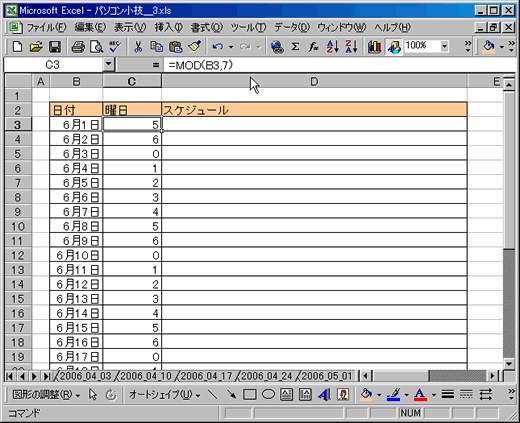Screen dimensions: 520x423
Task: Open the 編集(E) menu
Action: click(x=90, y=27)
